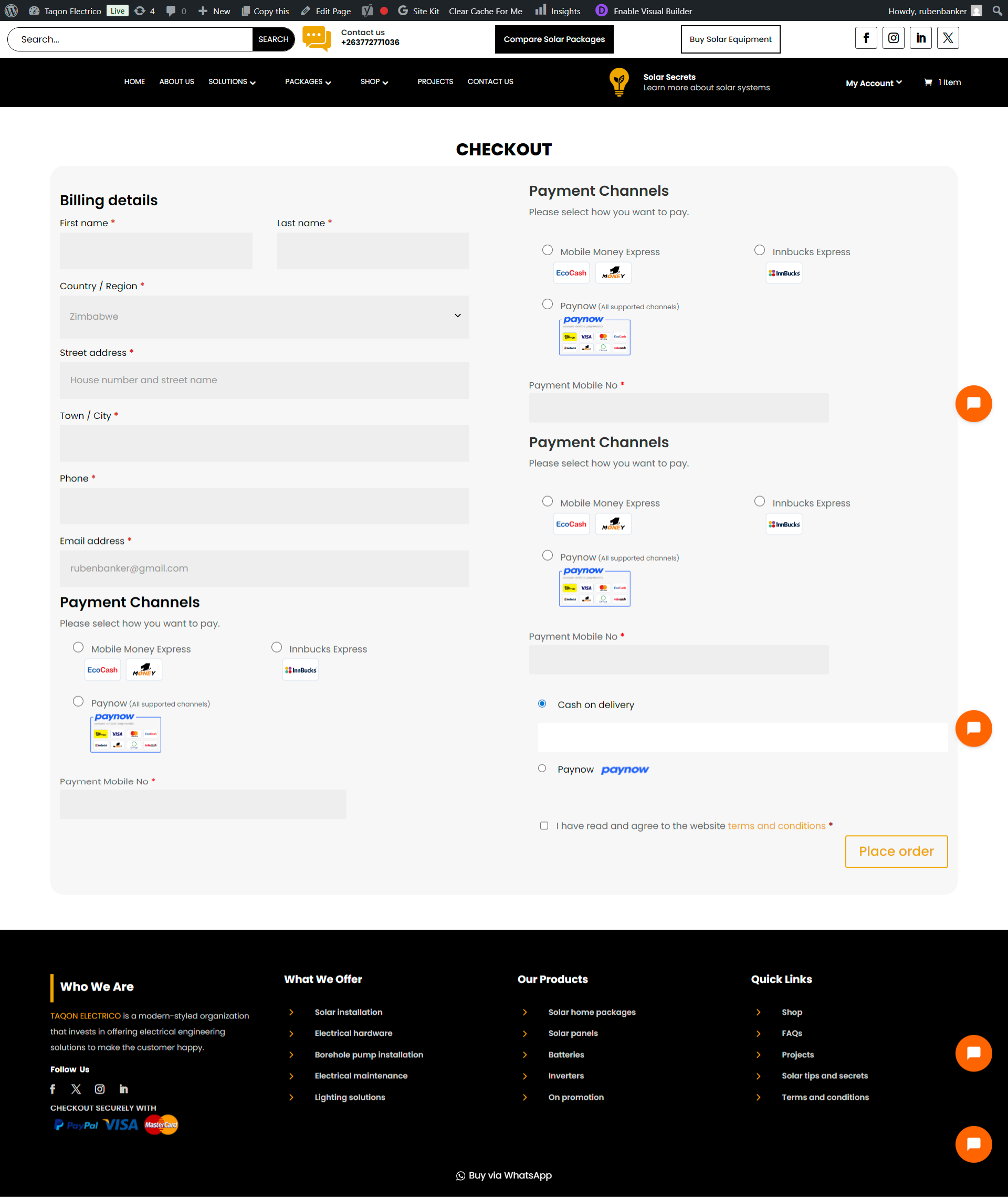Click the Facebook icon in header
Image resolution: width=1008 pixels, height=1199 pixels.
(x=866, y=38)
